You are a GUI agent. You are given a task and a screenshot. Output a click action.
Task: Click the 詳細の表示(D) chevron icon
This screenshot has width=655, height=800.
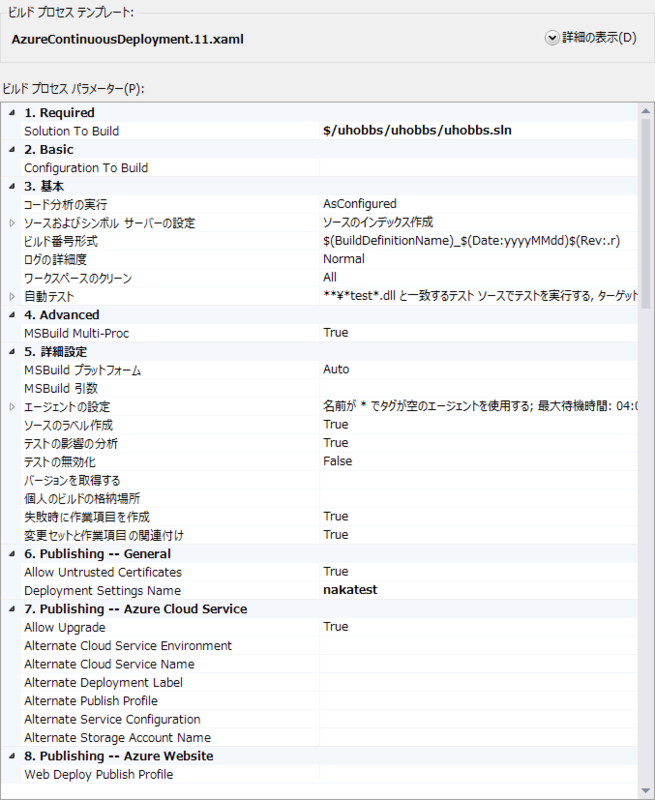click(552, 38)
